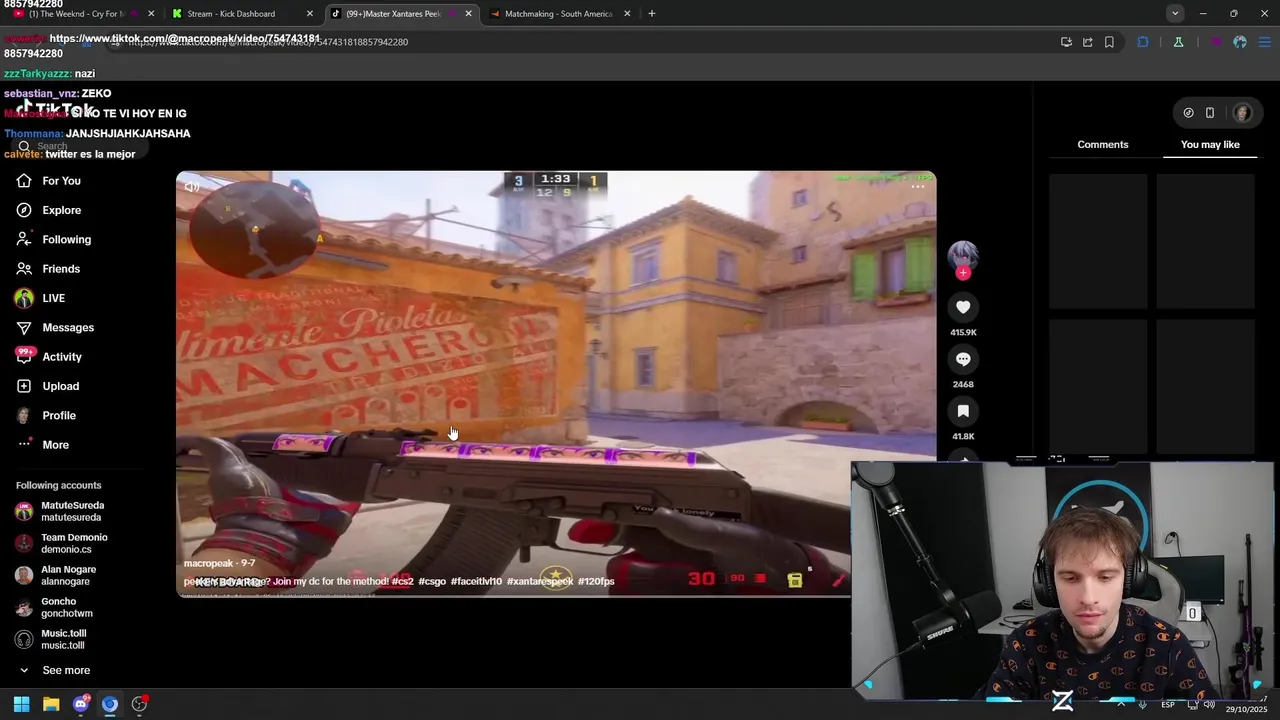Go to Following feed
This screenshot has width=1280, height=720.
click(66, 239)
